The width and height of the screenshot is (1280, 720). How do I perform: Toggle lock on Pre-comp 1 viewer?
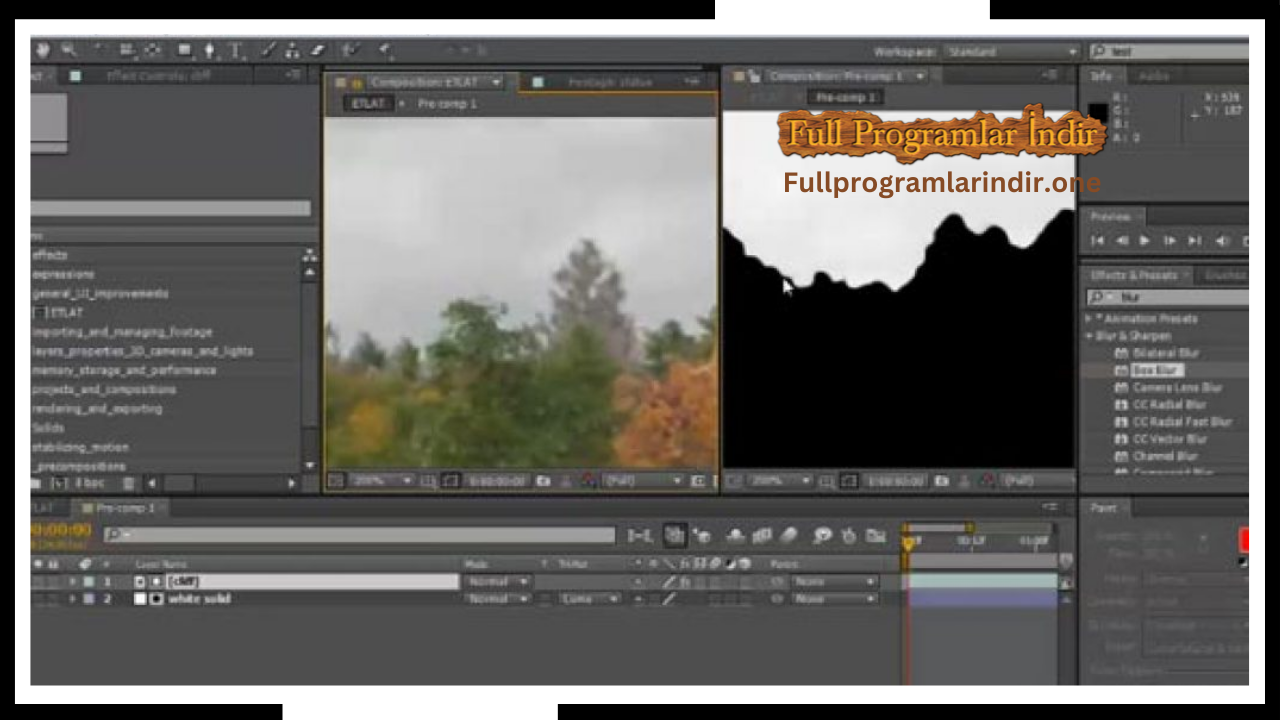point(755,76)
